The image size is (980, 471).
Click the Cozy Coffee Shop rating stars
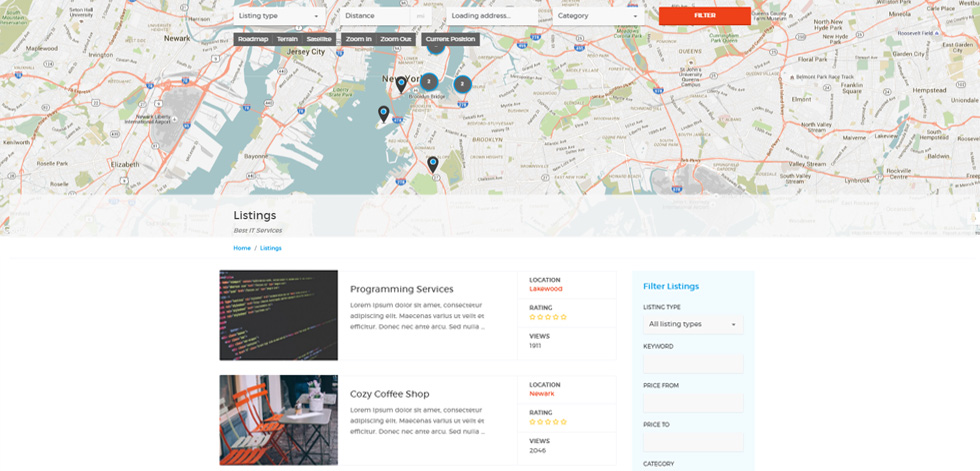pyautogui.click(x=548, y=422)
